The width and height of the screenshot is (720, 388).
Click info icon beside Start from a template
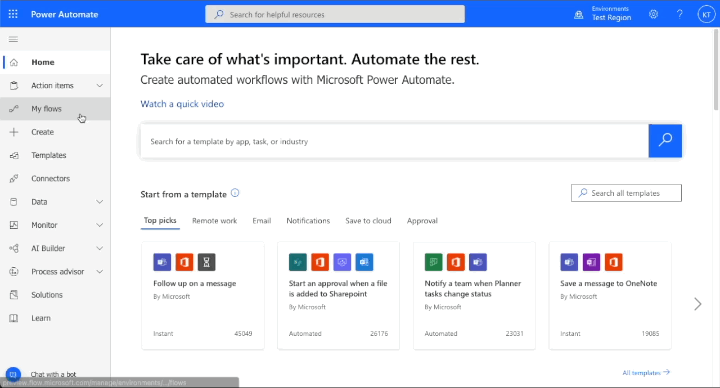point(235,193)
